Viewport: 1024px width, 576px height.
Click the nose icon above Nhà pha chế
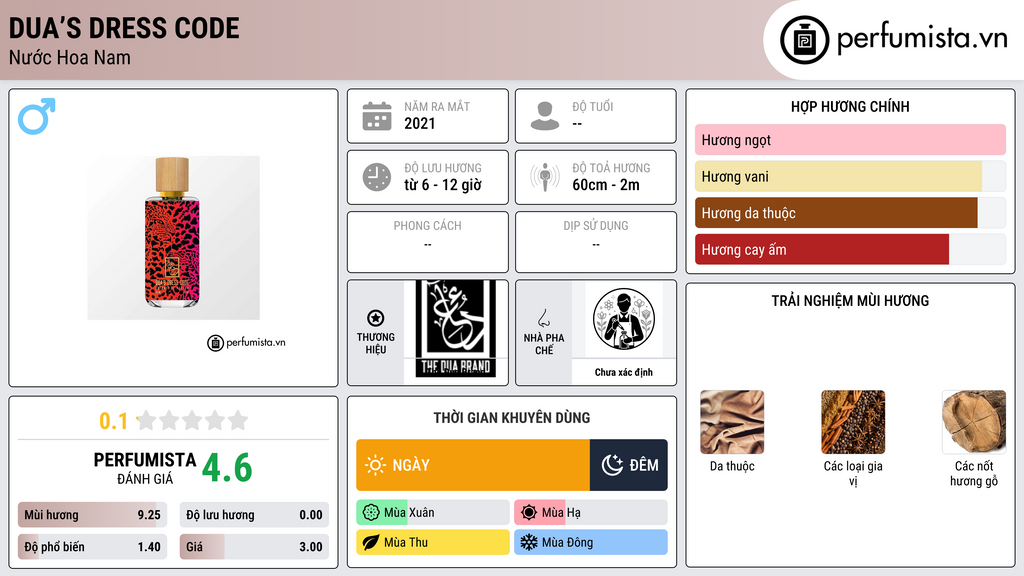(543, 318)
